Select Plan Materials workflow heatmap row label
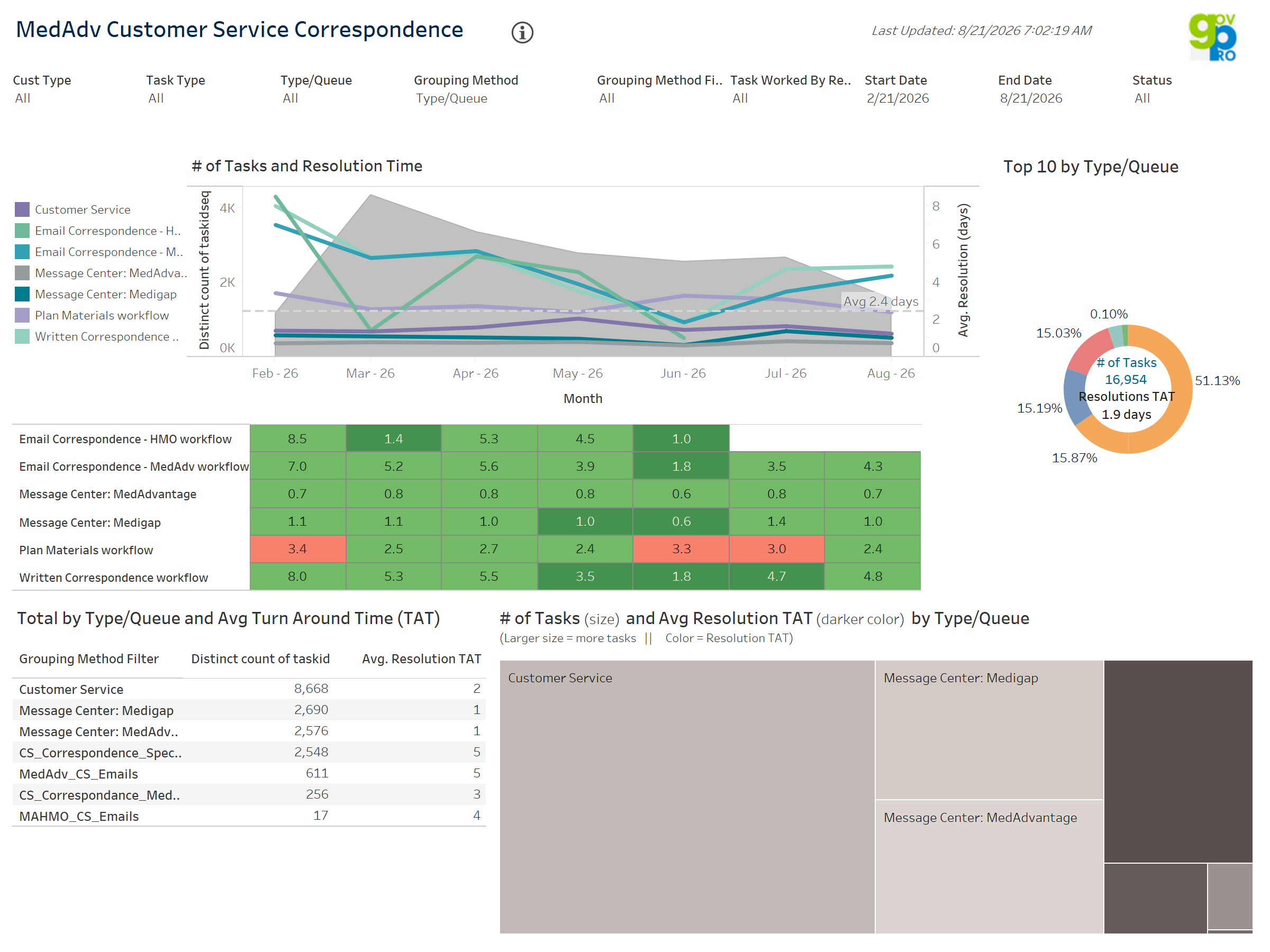The image size is (1270, 952). tap(86, 551)
